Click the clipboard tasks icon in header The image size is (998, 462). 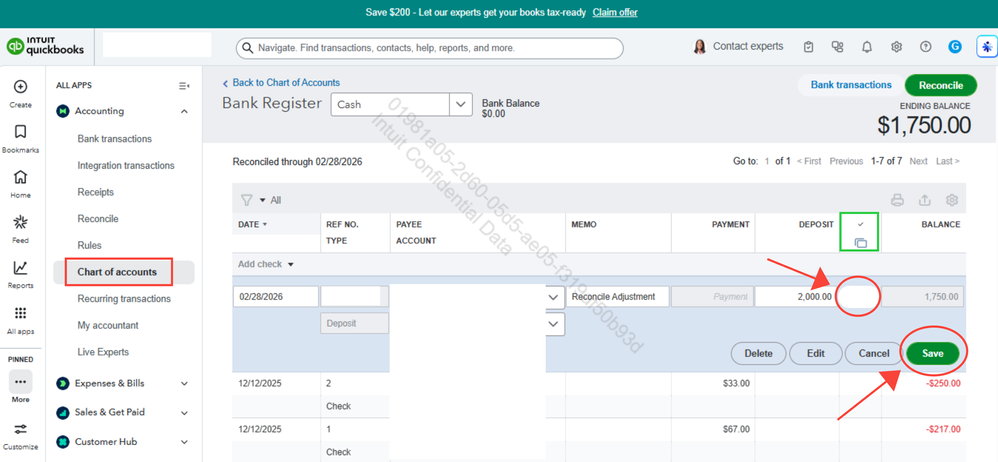coord(808,46)
